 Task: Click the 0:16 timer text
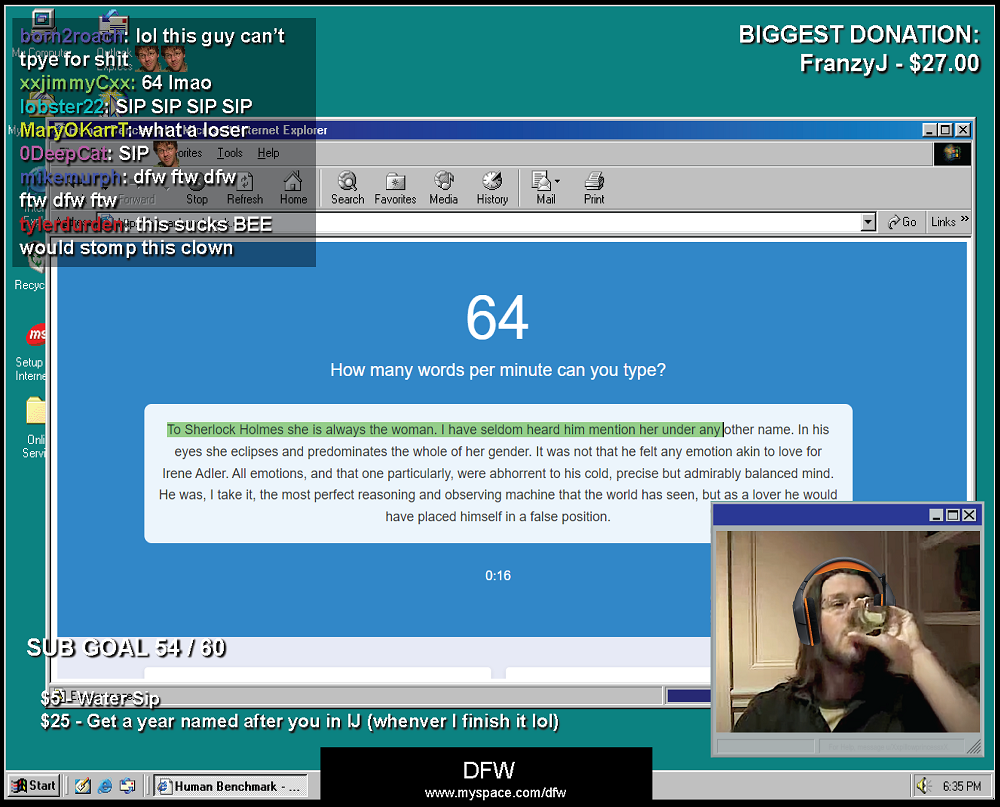[498, 575]
